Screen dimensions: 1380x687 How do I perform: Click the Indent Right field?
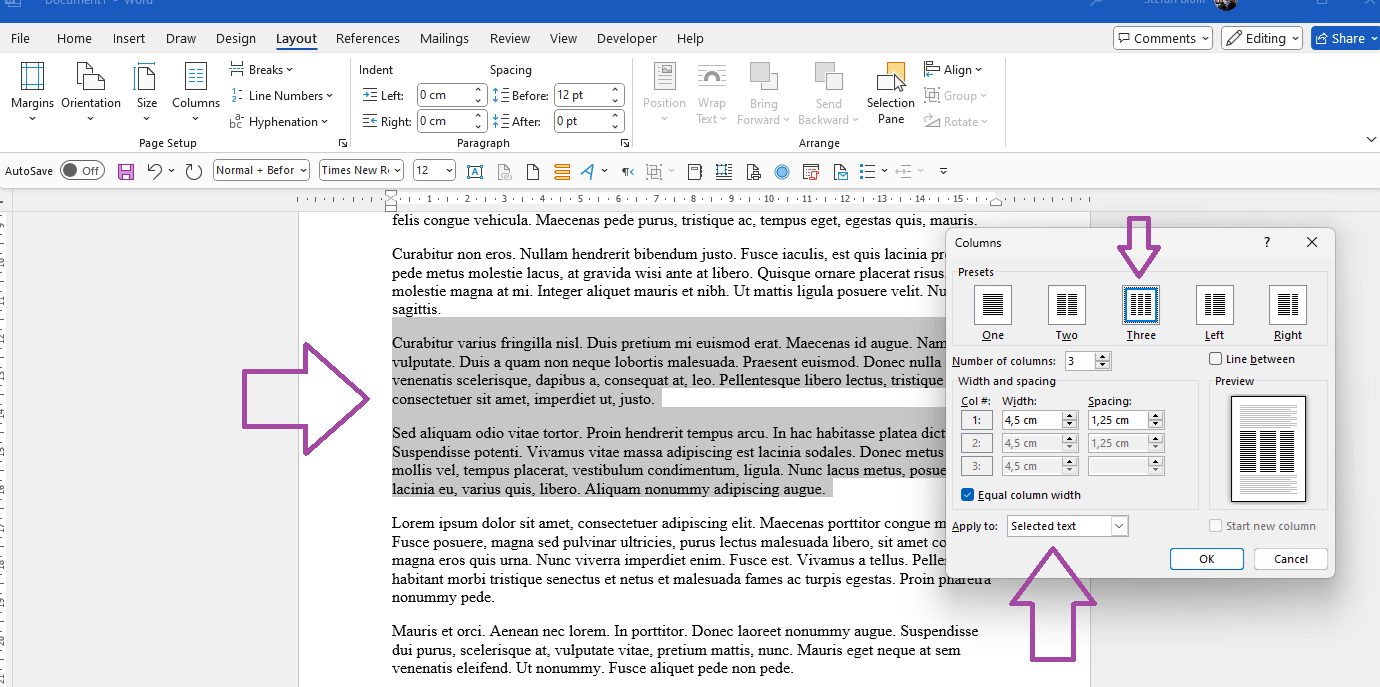coord(444,121)
